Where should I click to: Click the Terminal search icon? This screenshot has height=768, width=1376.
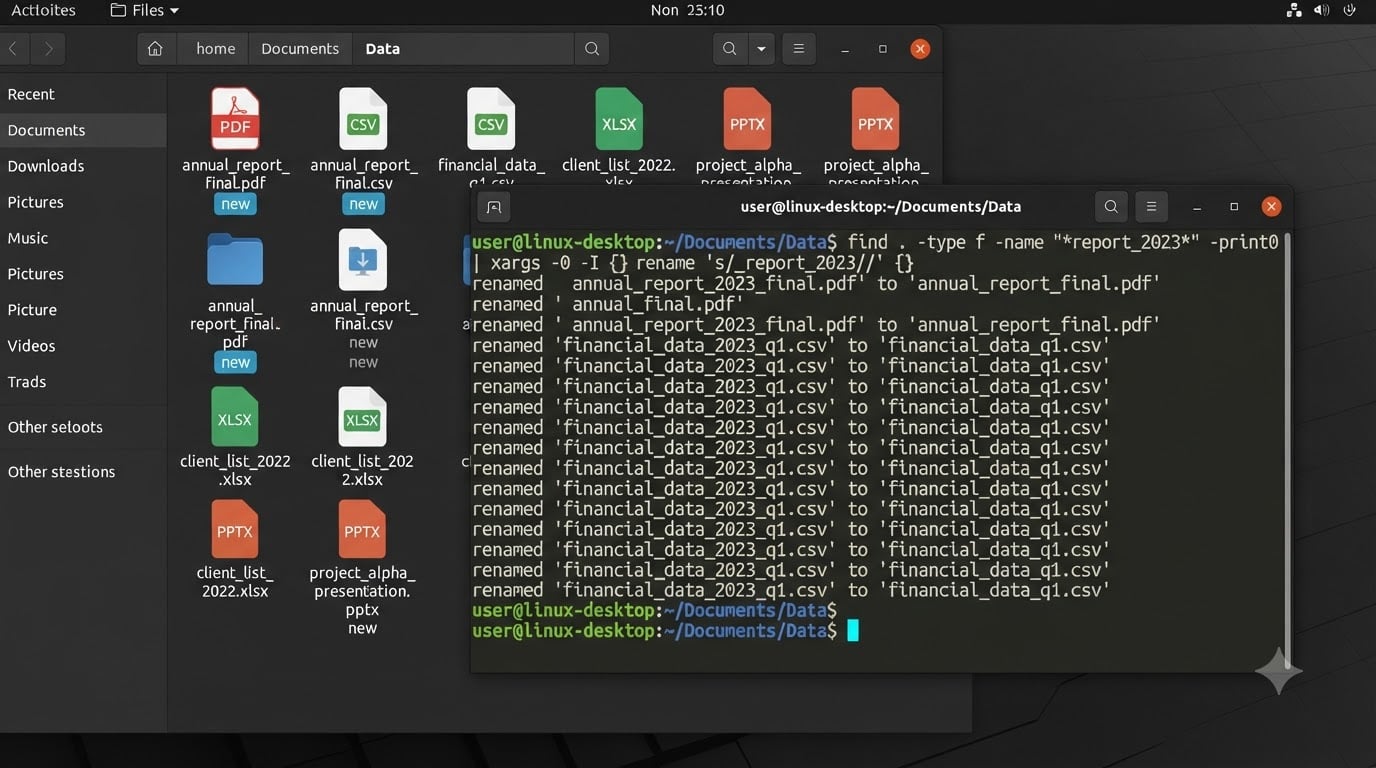1111,207
